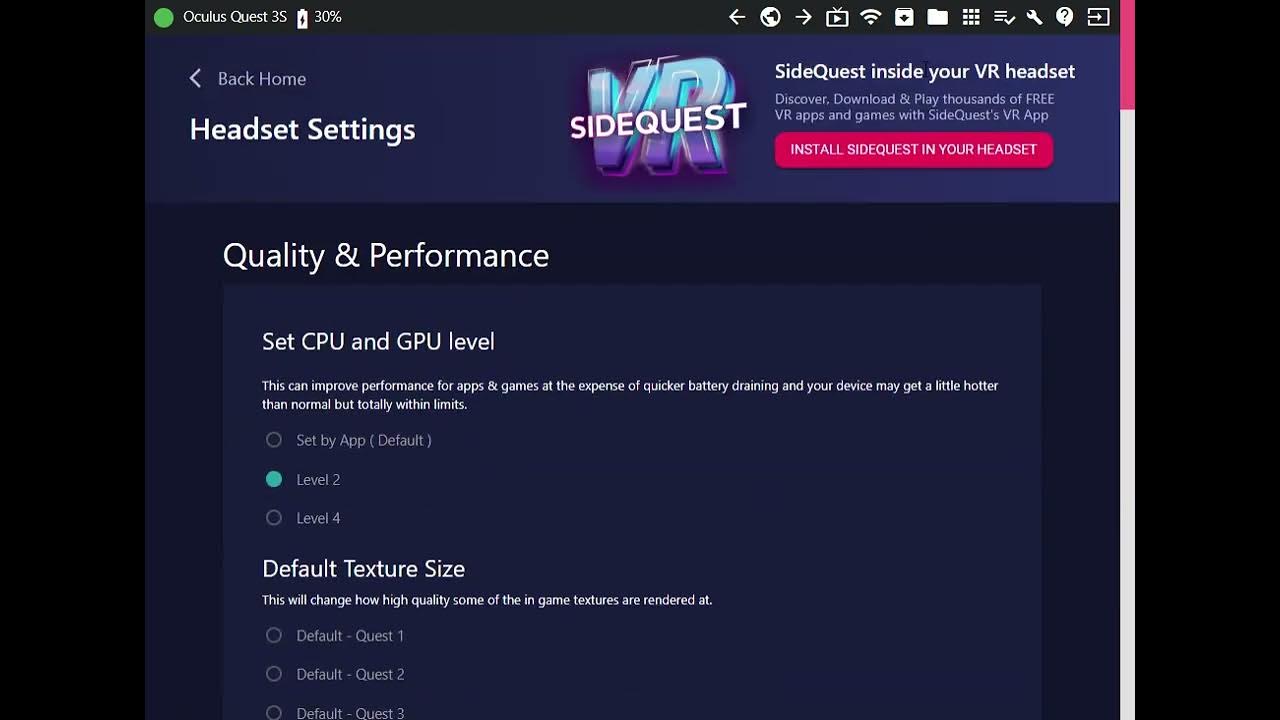This screenshot has height=720, width=1280.
Task: Open the install APK box icon
Action: [x=904, y=17]
